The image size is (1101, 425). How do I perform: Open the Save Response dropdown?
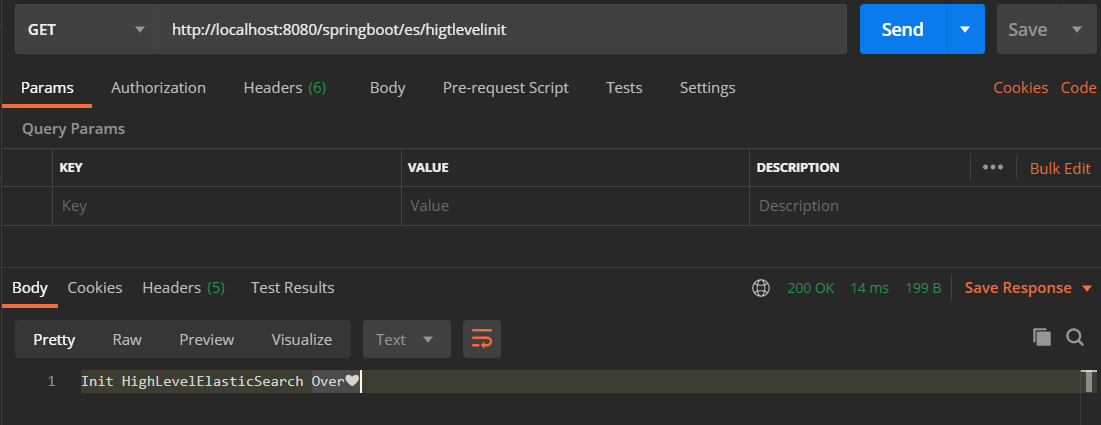click(x=1028, y=288)
